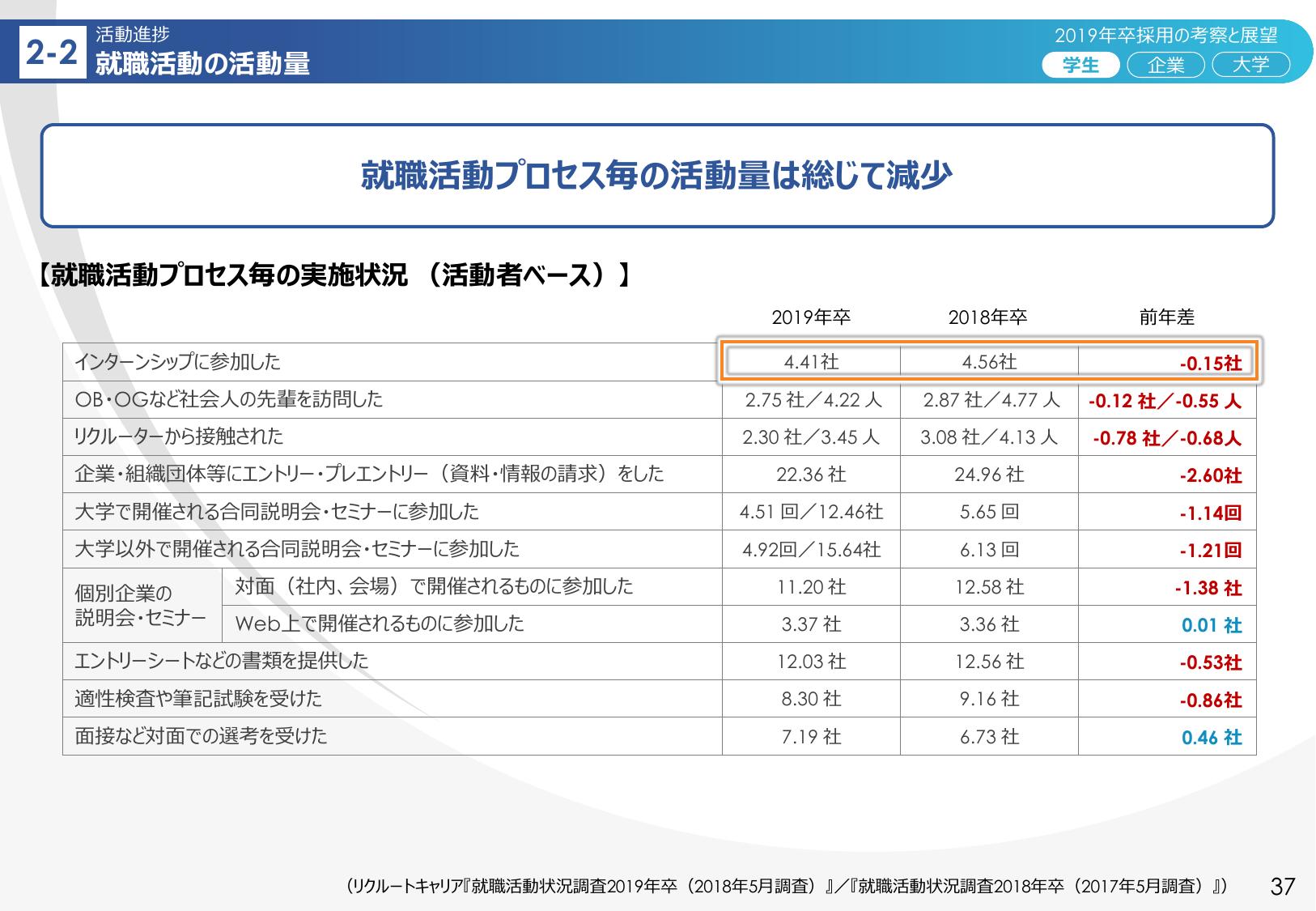This screenshot has height=911, width=1316.
Task: Select the highlighted 4.41社 internship cell
Action: (x=811, y=362)
